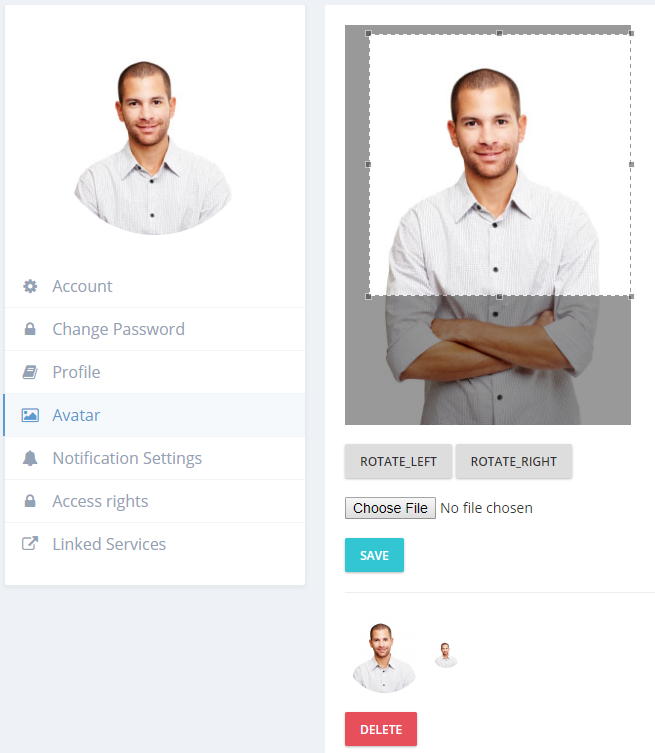Image resolution: width=655 pixels, height=753 pixels.
Task: Save the cropped avatar
Action: pos(374,555)
